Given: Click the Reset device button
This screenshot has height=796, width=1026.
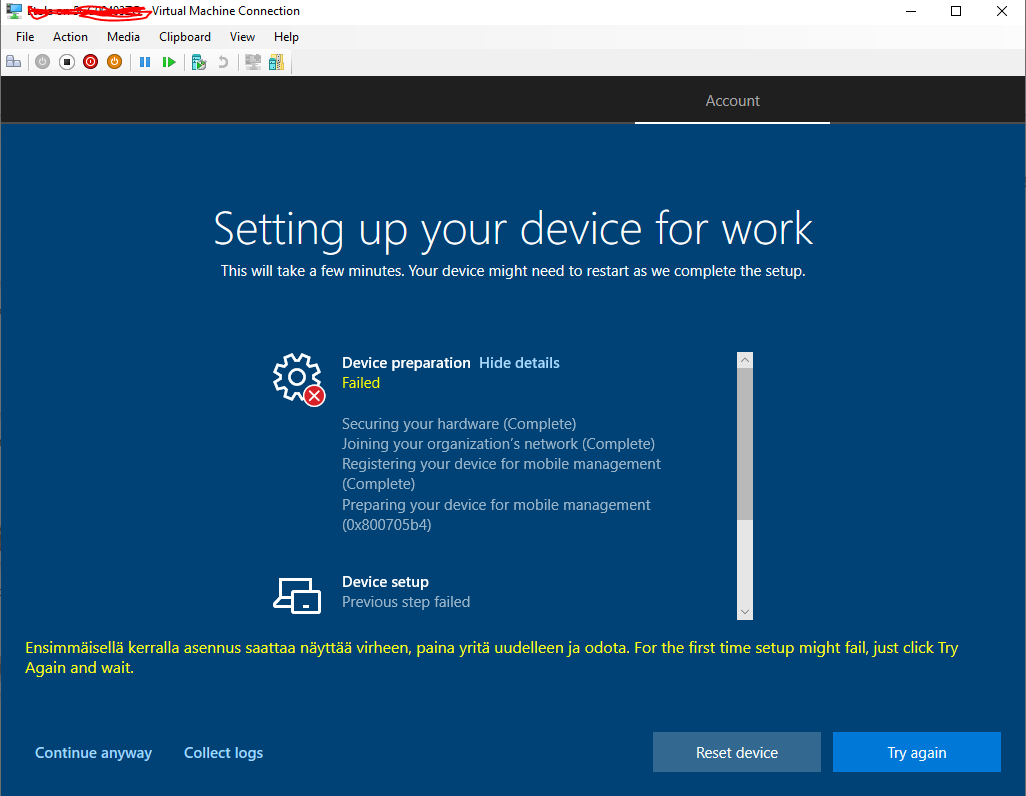Looking at the screenshot, I should coord(736,752).
